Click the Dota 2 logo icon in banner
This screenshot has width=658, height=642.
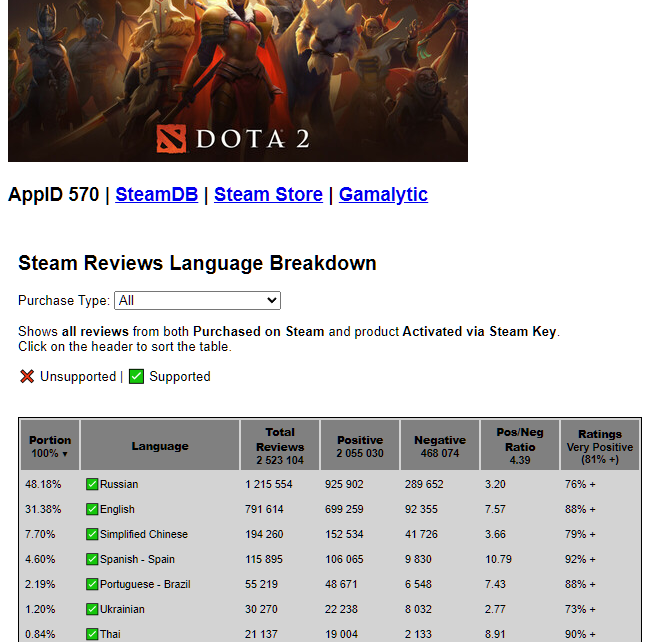point(171,139)
